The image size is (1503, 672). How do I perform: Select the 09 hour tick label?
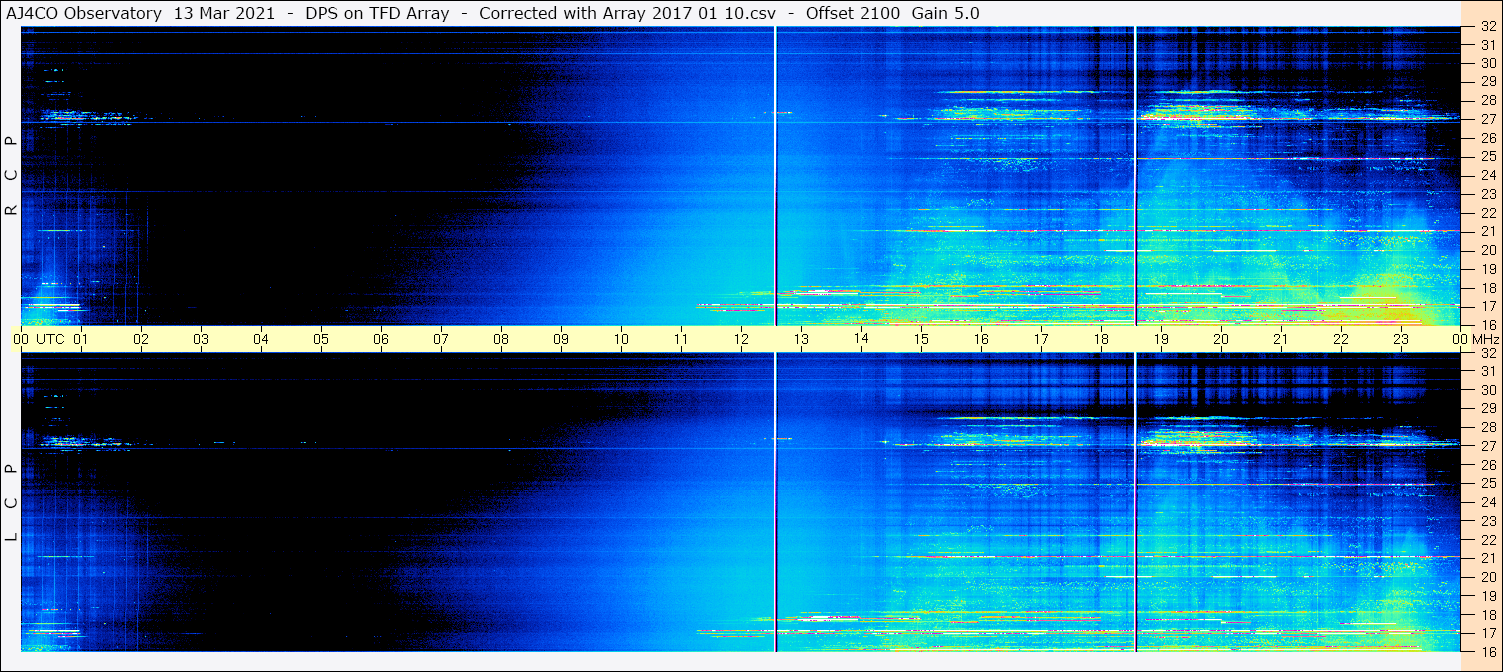point(561,339)
